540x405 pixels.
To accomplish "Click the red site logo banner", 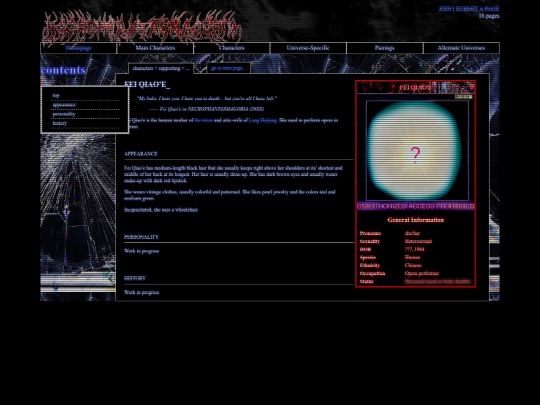I will (141, 28).
